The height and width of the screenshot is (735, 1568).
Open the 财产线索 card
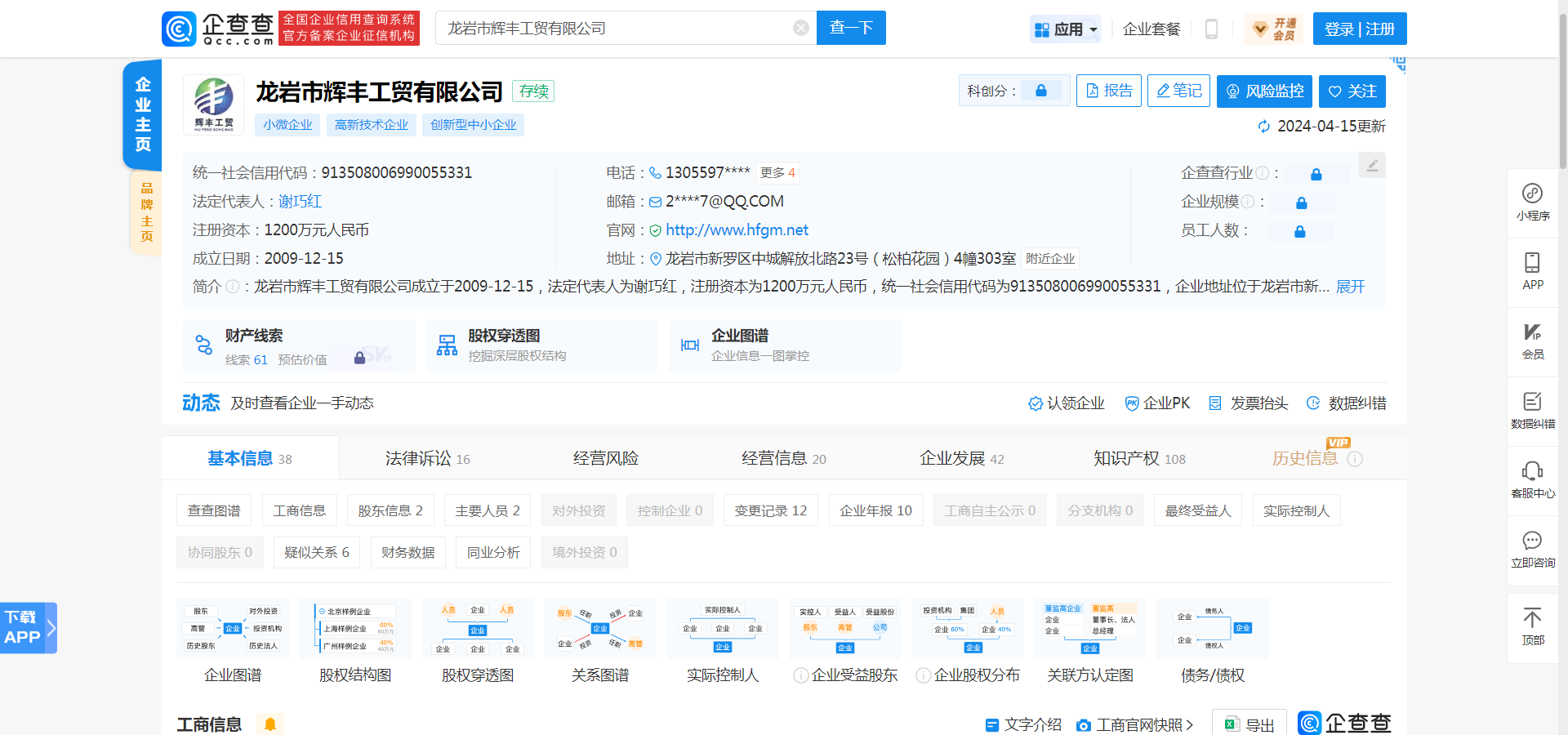(x=299, y=346)
